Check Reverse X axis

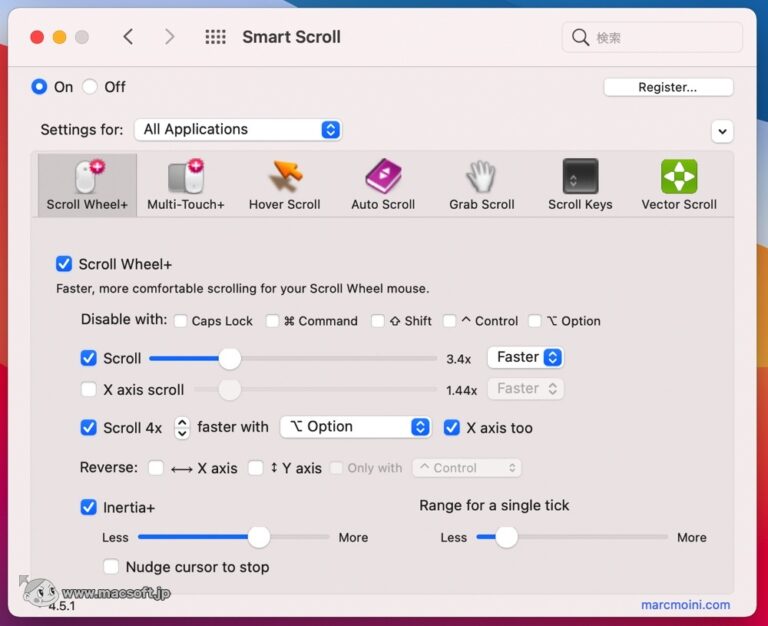(x=156, y=468)
